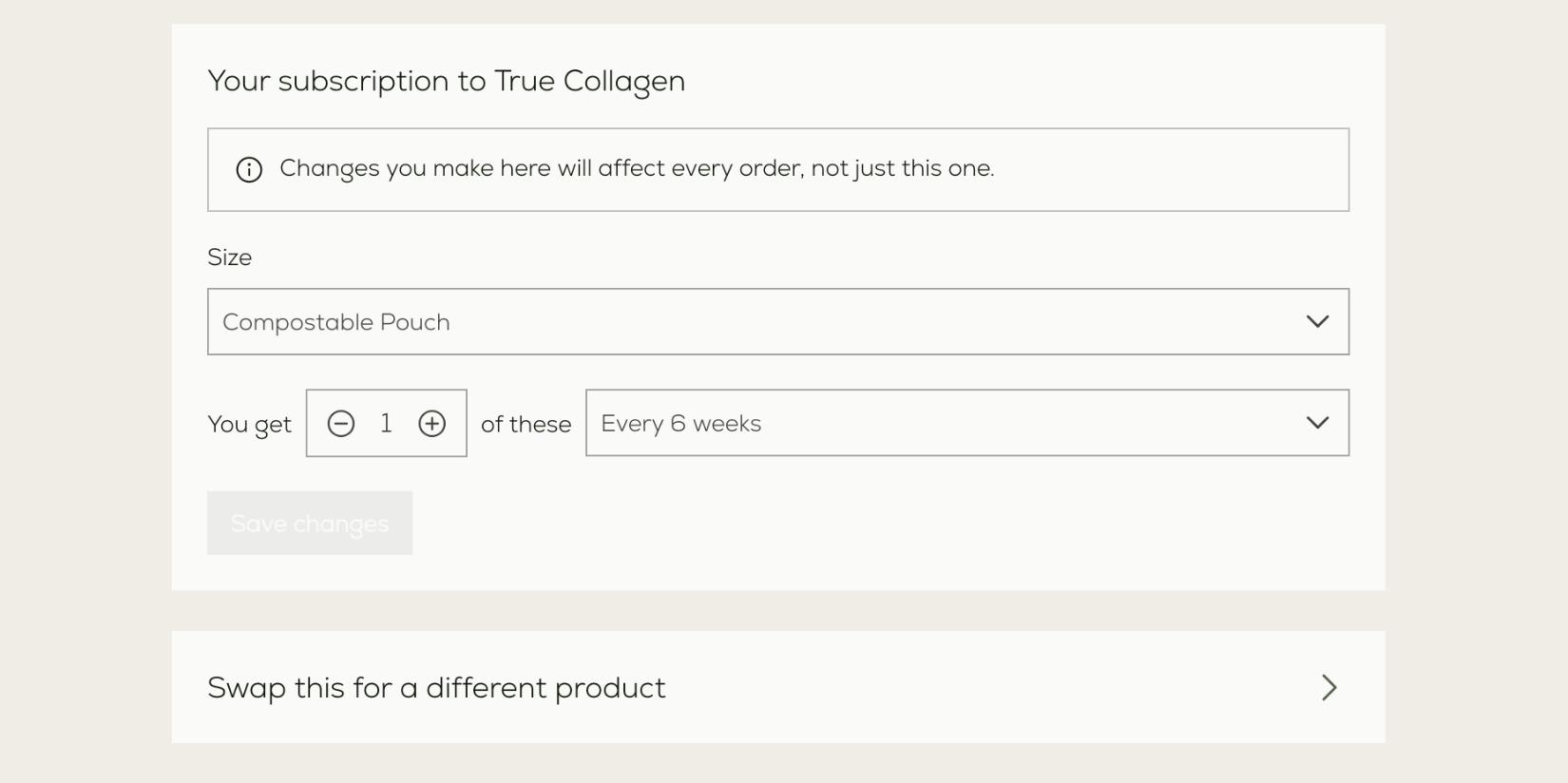Viewport: 1568px width, 783px height.
Task: Open Swap this for a different product
Action: [x=778, y=687]
